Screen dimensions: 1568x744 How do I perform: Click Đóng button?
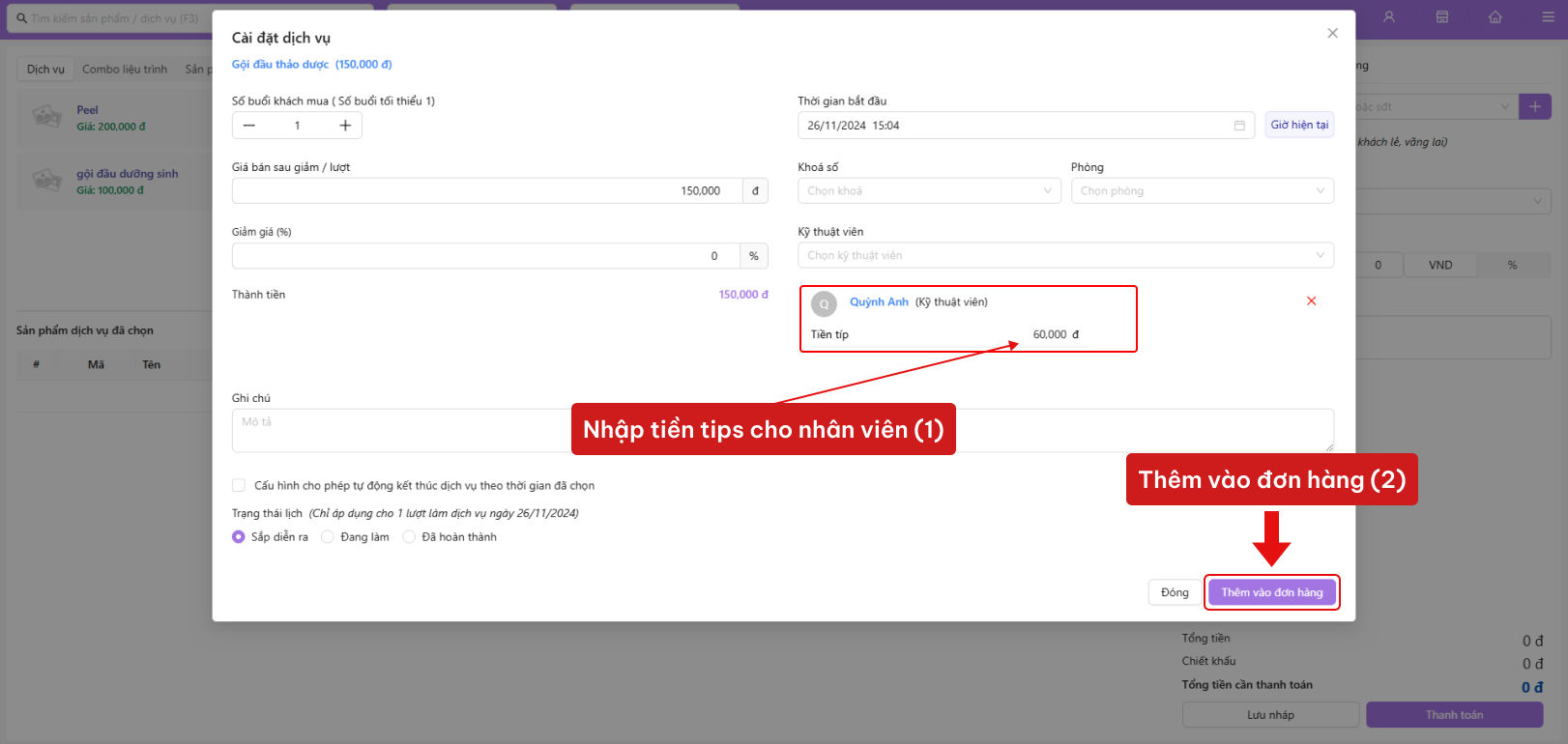pyautogui.click(x=1175, y=592)
